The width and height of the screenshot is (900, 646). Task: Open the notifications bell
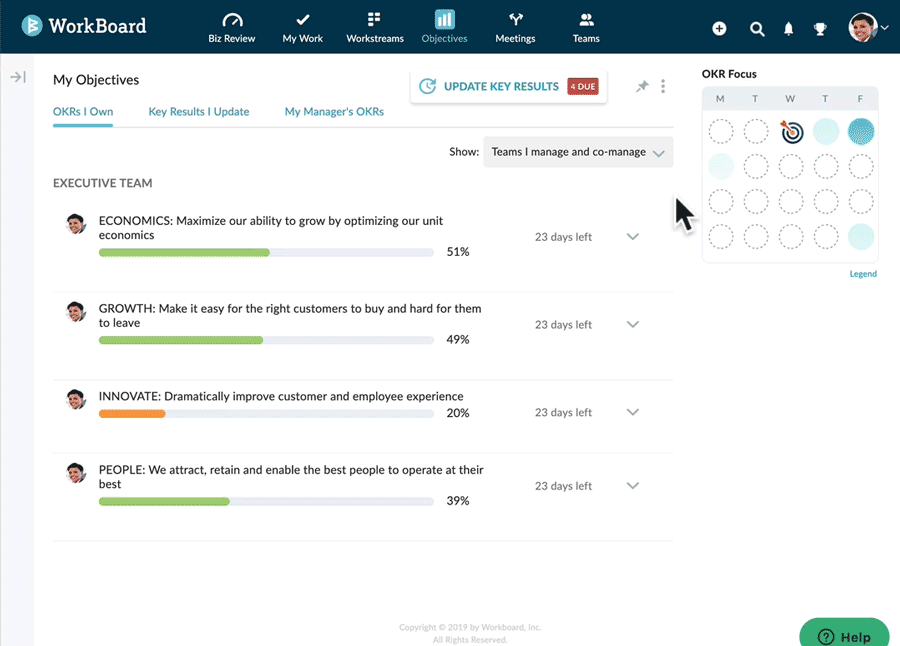coord(789,29)
